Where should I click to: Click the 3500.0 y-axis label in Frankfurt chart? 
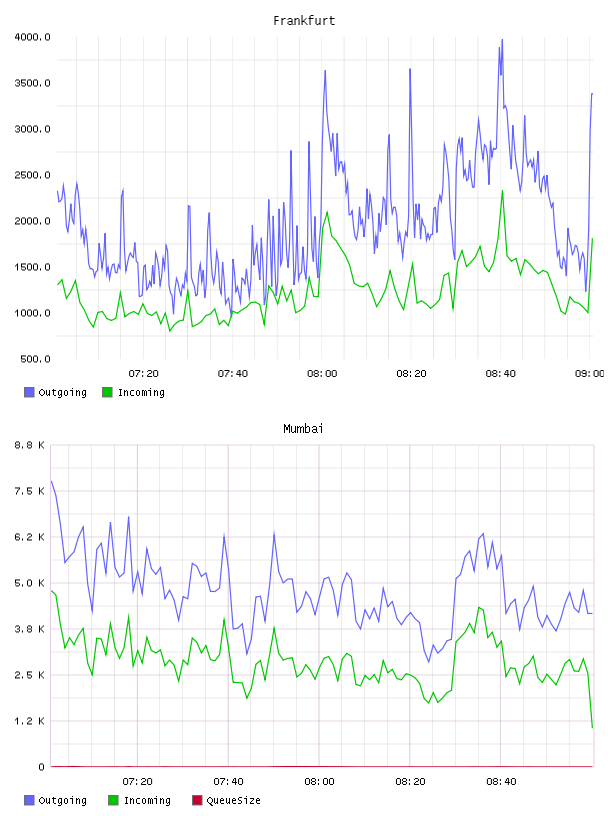coord(32,83)
